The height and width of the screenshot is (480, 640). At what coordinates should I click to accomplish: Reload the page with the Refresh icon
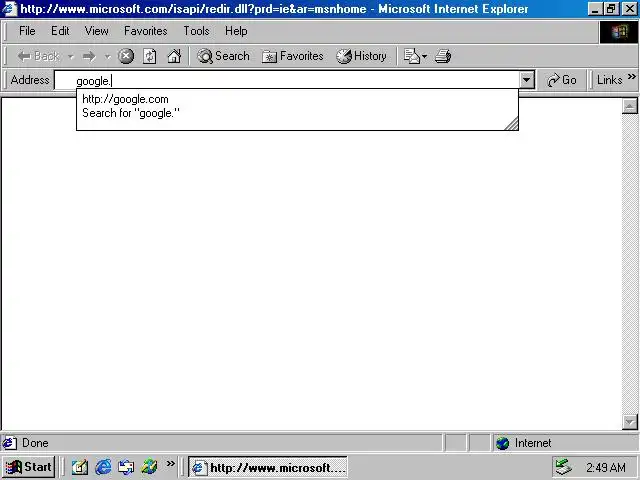coord(150,56)
